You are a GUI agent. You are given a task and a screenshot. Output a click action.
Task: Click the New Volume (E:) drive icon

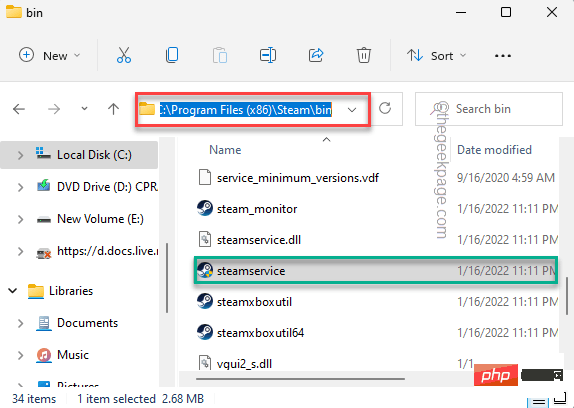(44, 220)
